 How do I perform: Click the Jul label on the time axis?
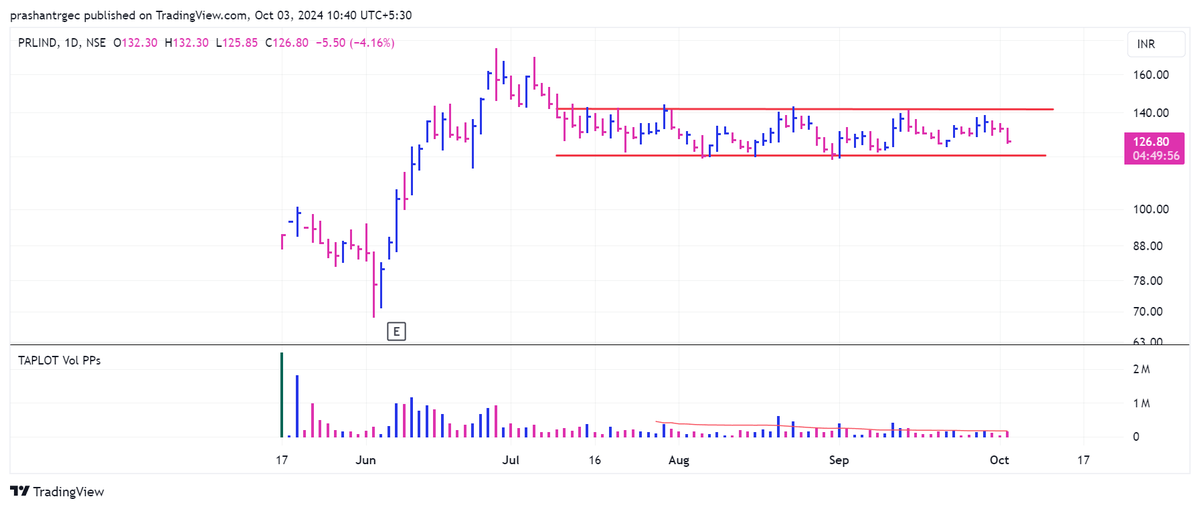[511, 461]
